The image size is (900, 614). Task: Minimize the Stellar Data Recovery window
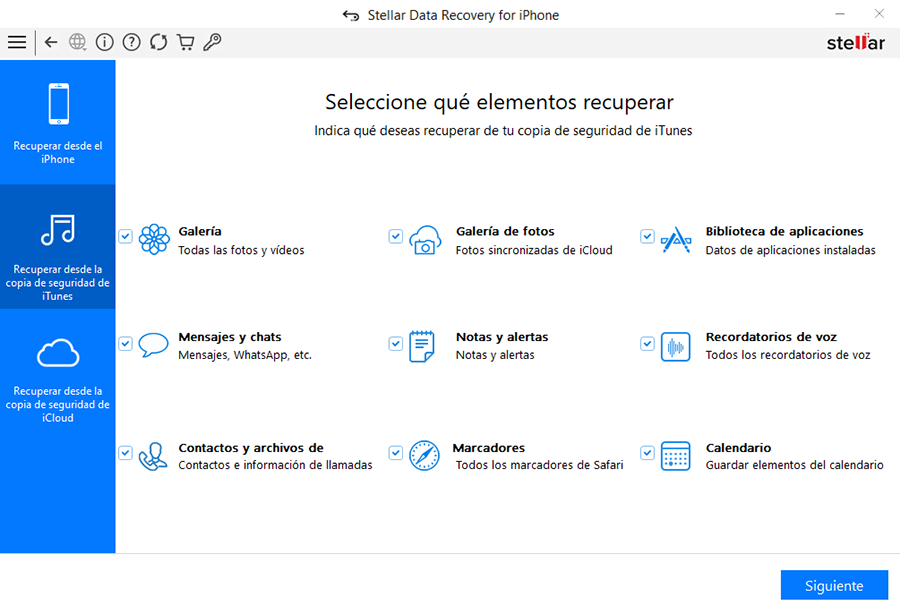pyautogui.click(x=840, y=13)
